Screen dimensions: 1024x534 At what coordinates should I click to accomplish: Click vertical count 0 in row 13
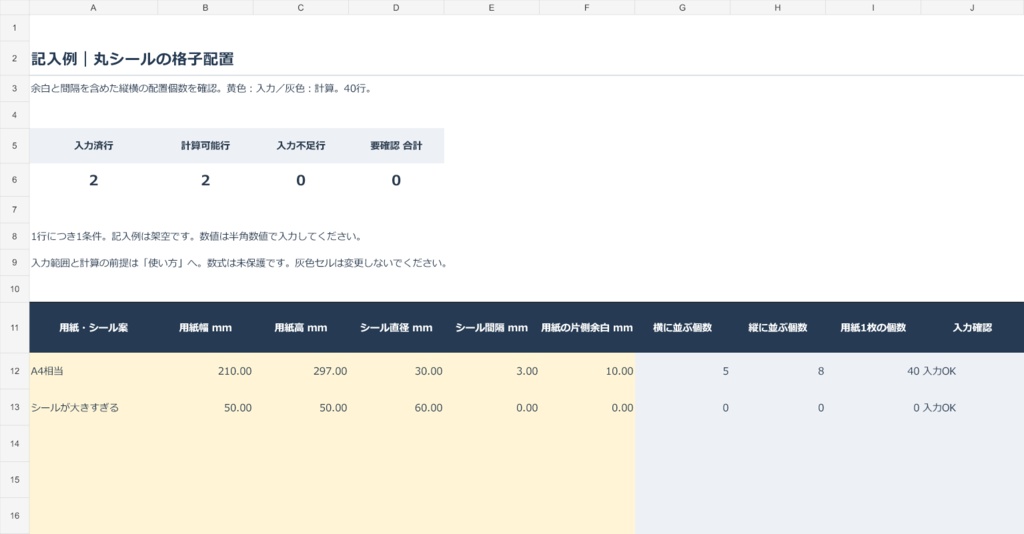[777, 407]
